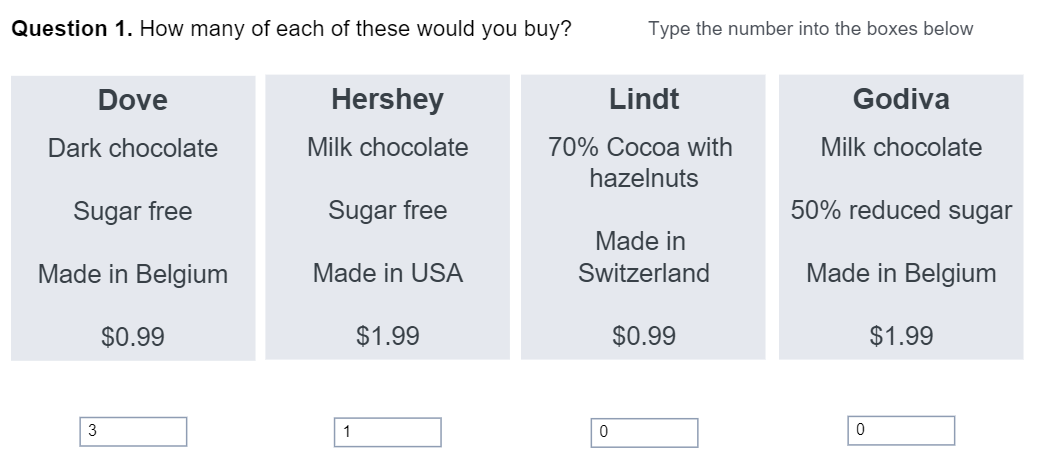Click 'Made in Switzerland' text on Lindt
The image size is (1037, 455).
point(643,257)
